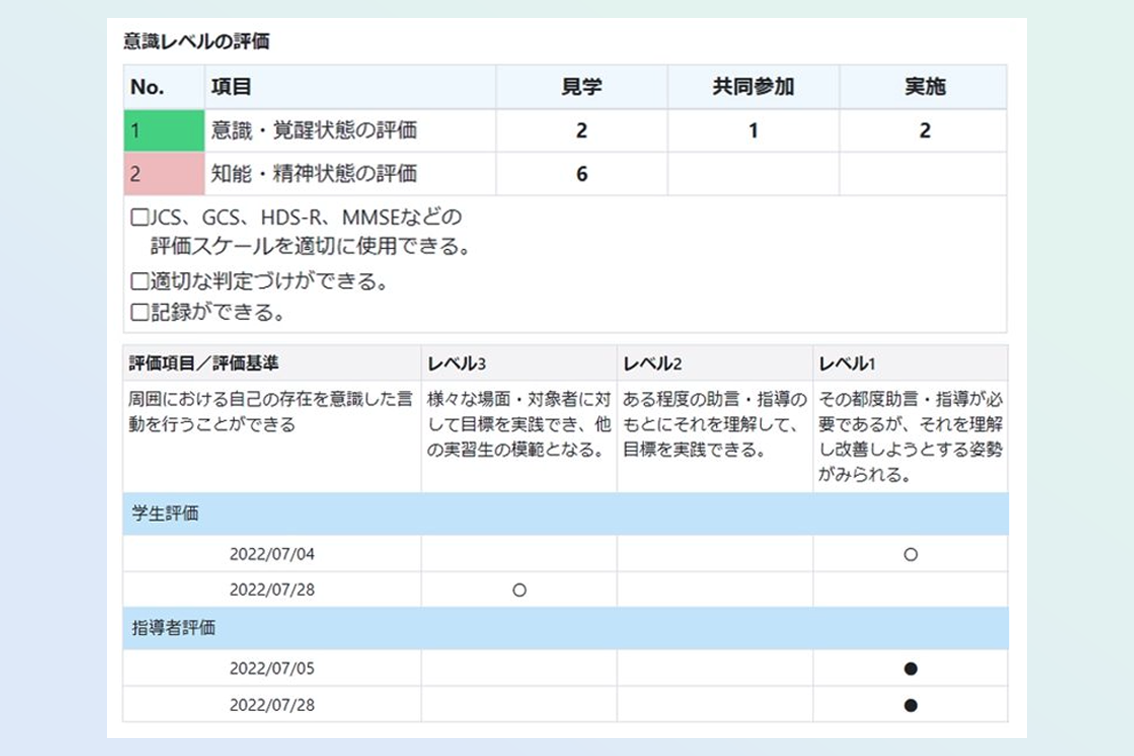This screenshot has width=1134, height=756.
Task: Collapse the 指導者評価 section header
Action: (x=174, y=629)
